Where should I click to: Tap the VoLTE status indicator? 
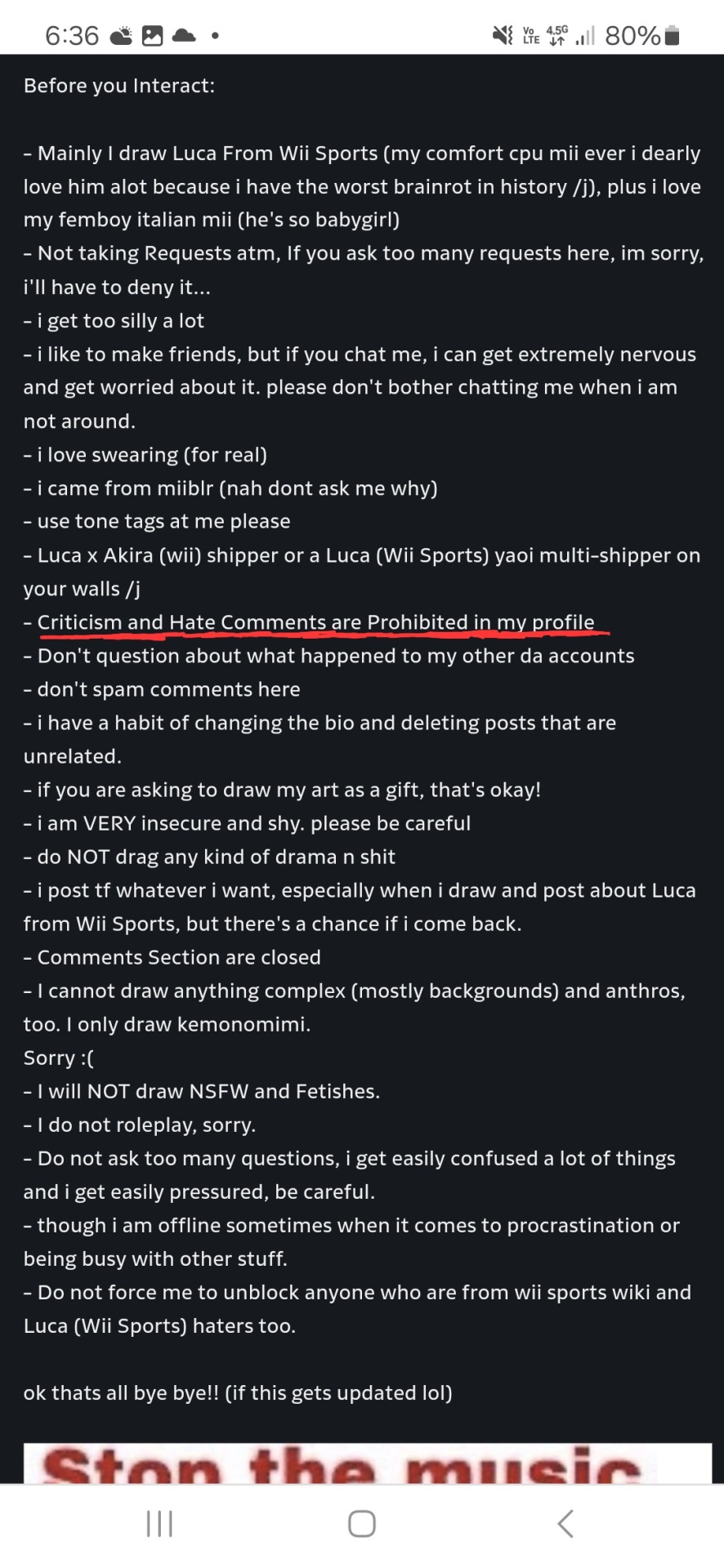tap(531, 36)
